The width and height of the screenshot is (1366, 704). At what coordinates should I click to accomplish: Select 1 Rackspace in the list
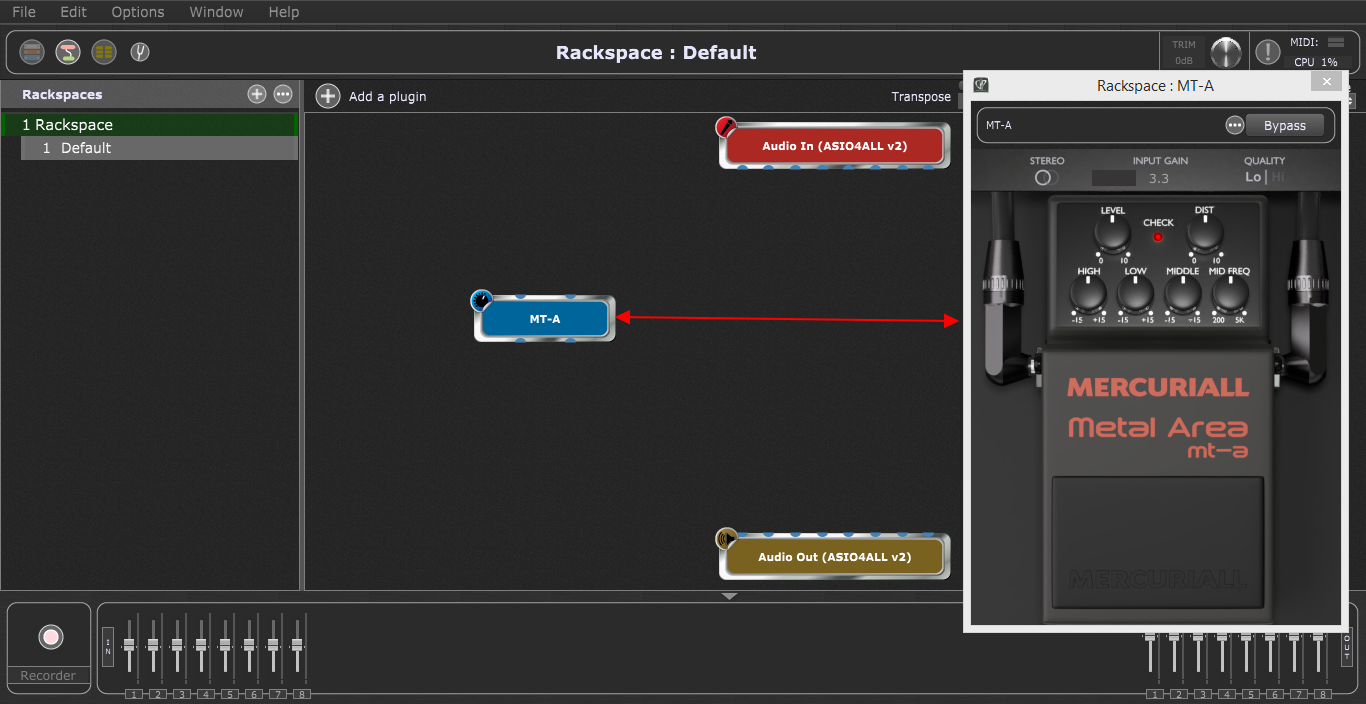pos(150,125)
